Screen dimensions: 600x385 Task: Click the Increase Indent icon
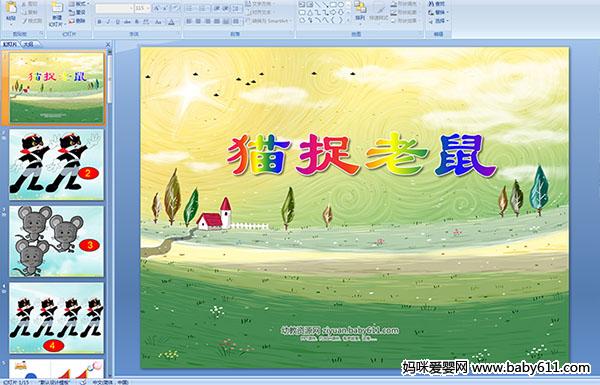225,8
